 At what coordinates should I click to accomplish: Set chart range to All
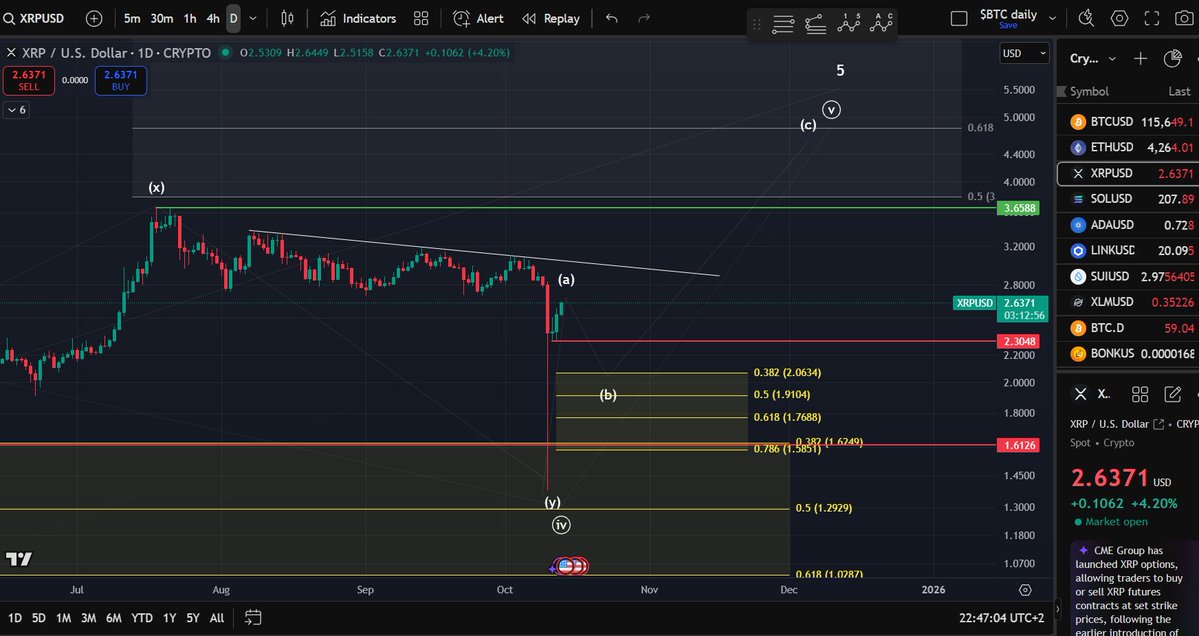pyautogui.click(x=217, y=618)
